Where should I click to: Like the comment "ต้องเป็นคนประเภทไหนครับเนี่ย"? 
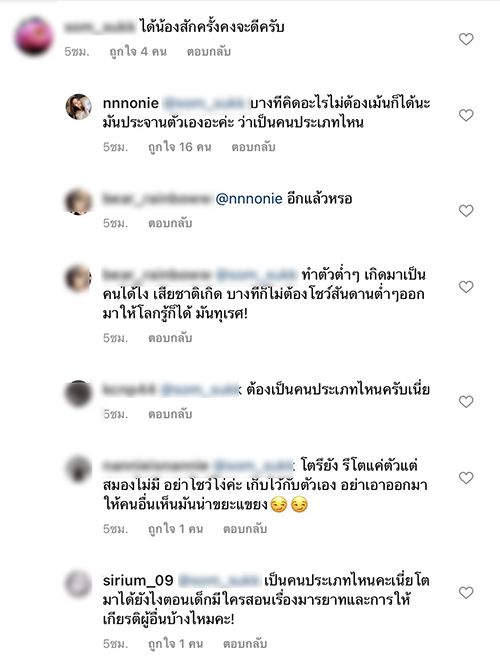coord(466,402)
